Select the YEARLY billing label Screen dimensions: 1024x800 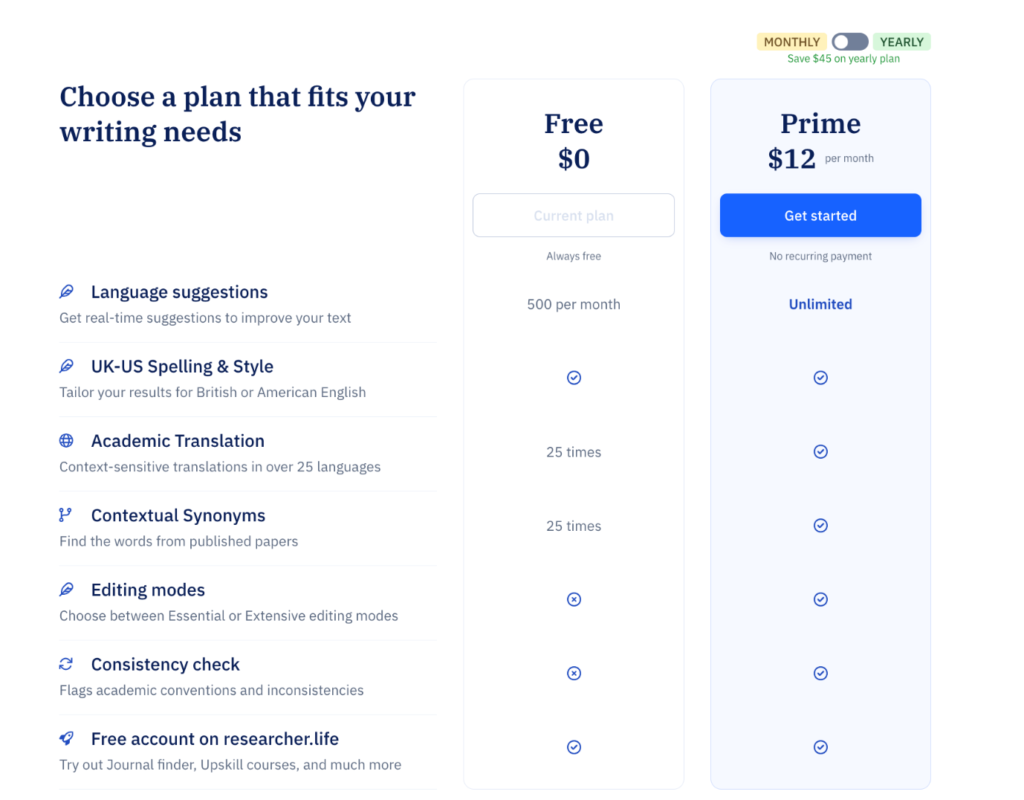[x=901, y=41]
